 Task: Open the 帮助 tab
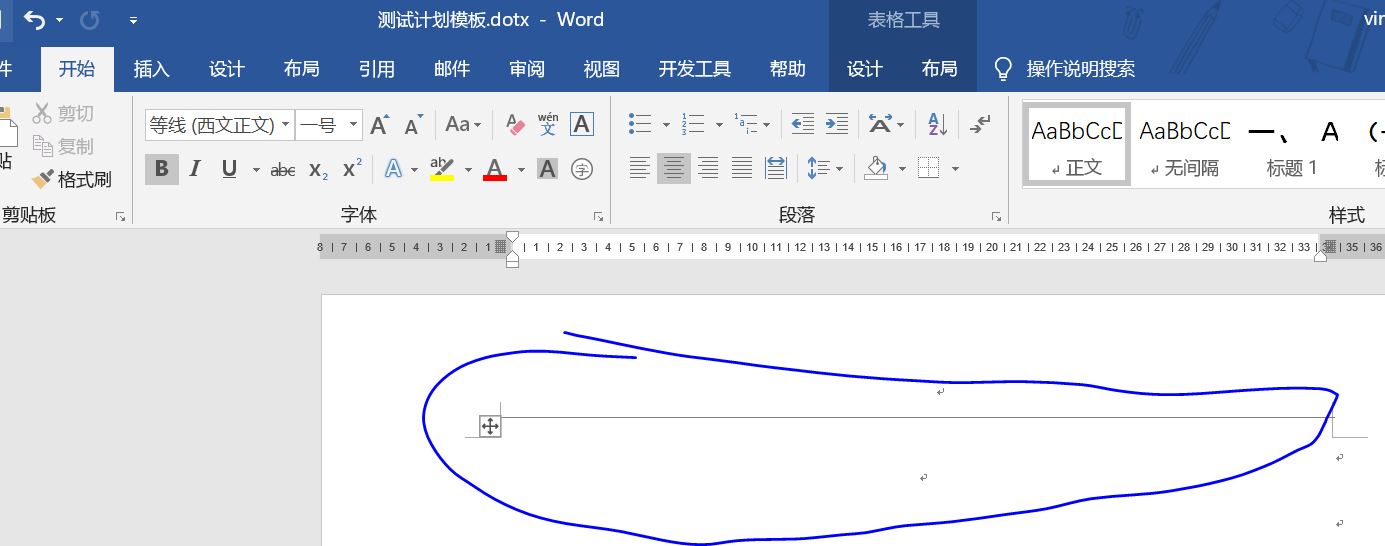788,69
